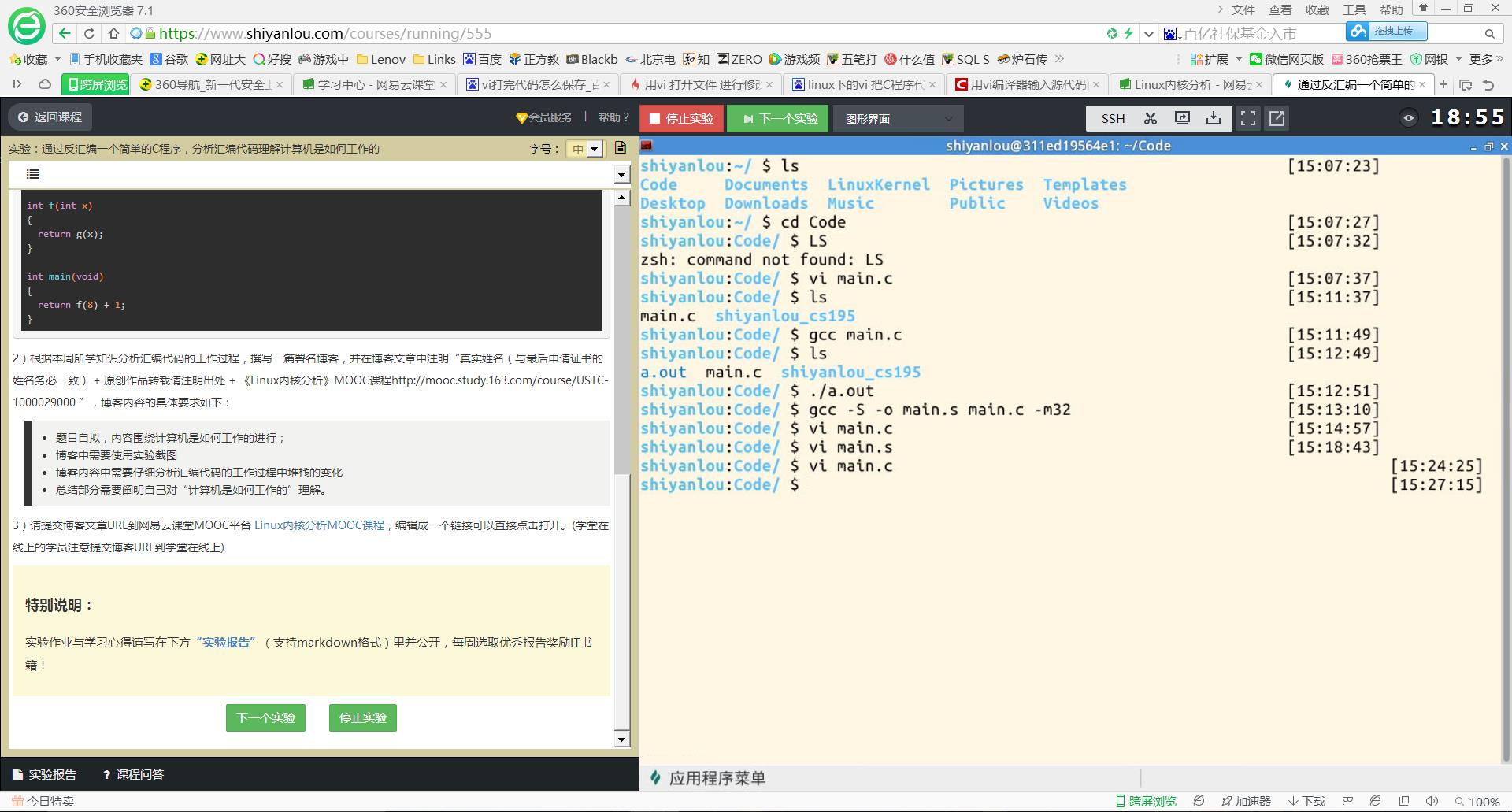
Task: Switch to the 学习中心 - 网易云课堂 tab
Action: [x=373, y=84]
